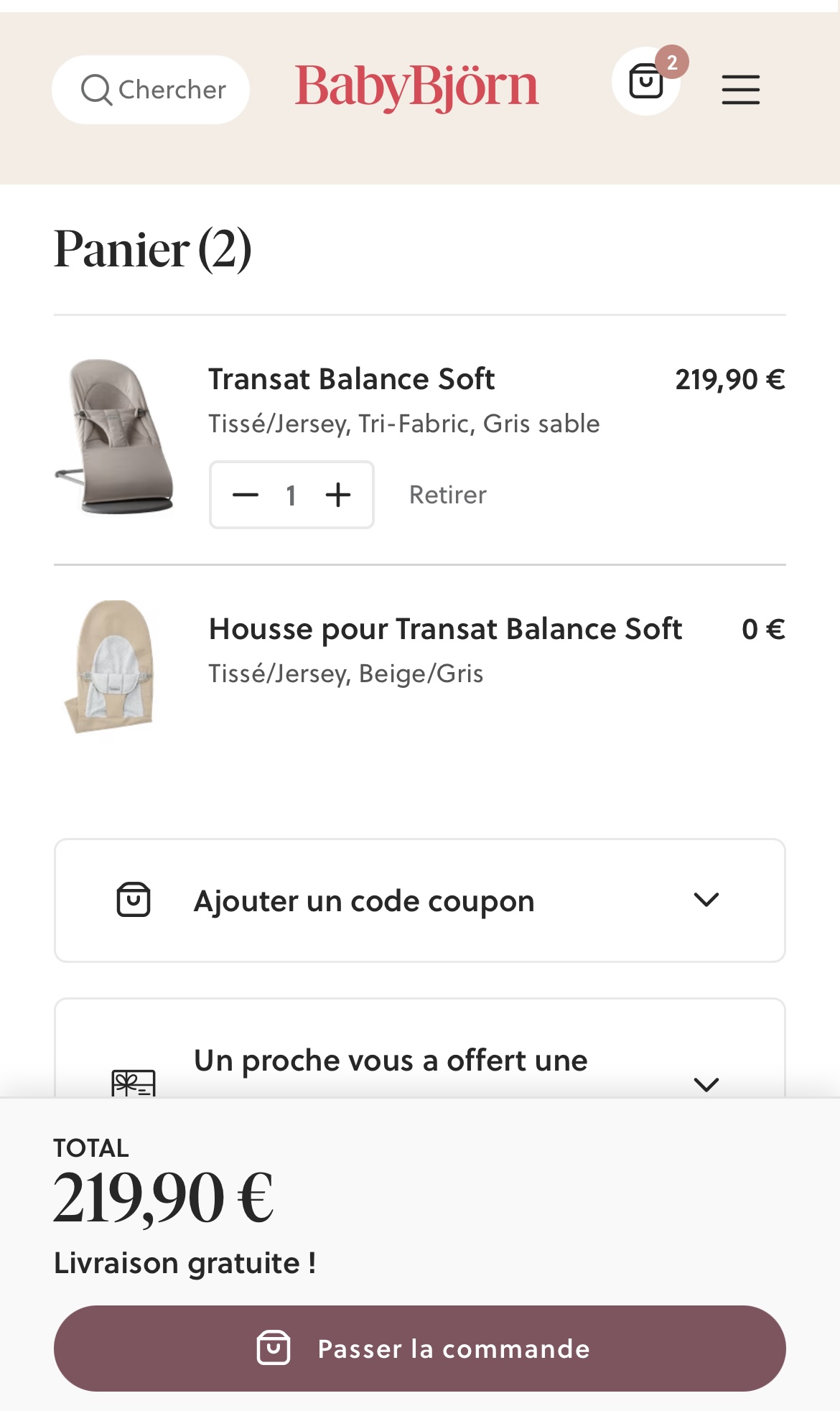Open the hamburger menu
840x1411 pixels.
coord(740,89)
